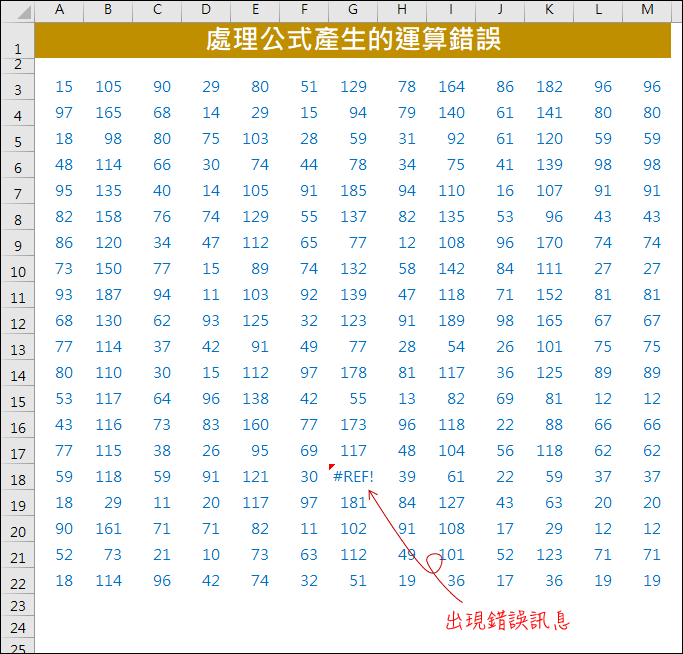Select column J header
Image resolution: width=683 pixels, height=654 pixels.
[x=500, y=10]
